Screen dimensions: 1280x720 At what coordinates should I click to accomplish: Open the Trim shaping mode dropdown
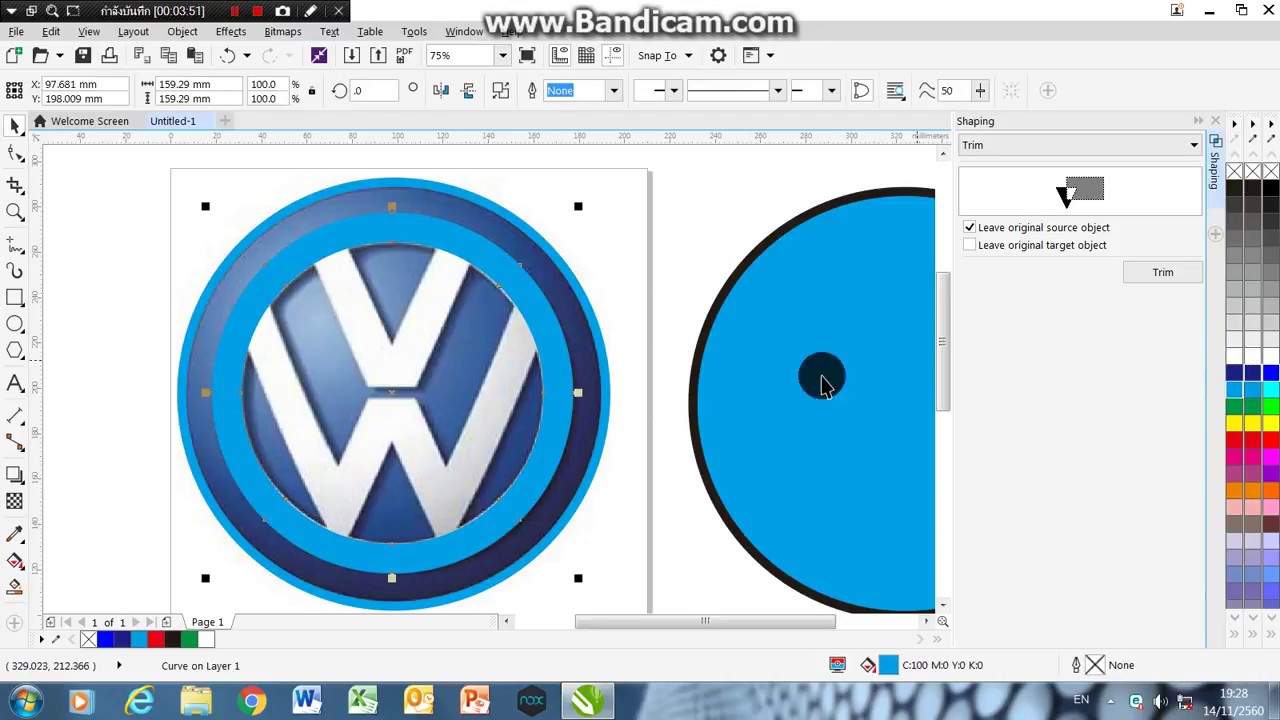pos(1080,145)
